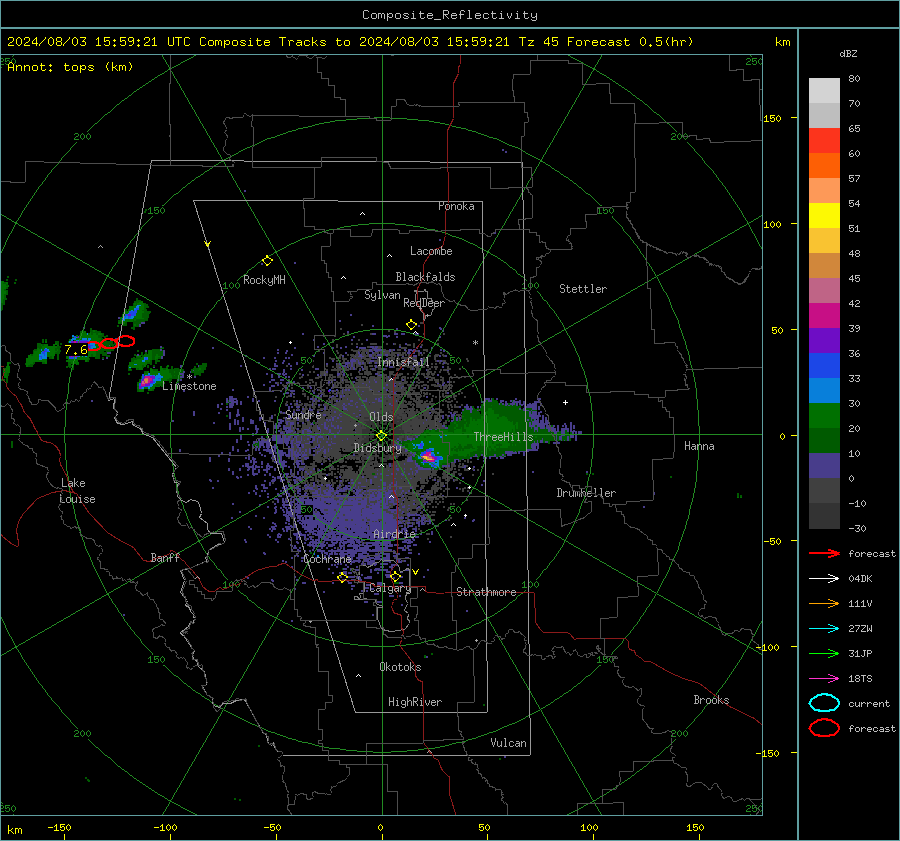This screenshot has width=900, height=841.
Task: Click the Lacombe city label
Action: (x=431, y=251)
